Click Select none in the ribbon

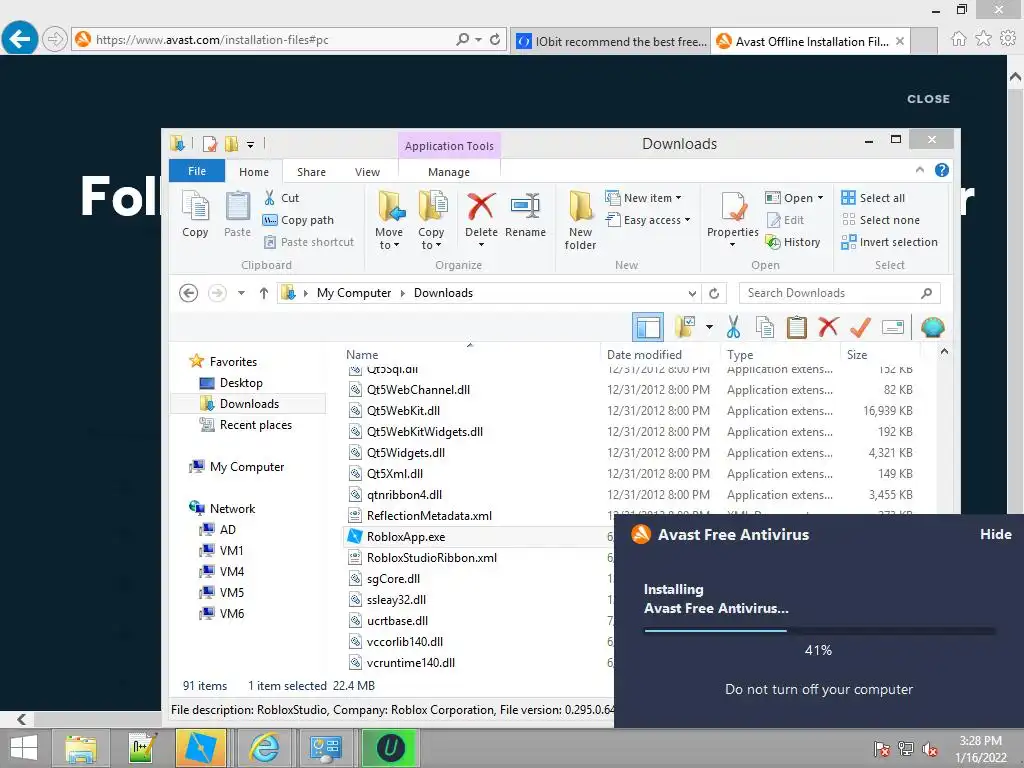click(x=880, y=220)
